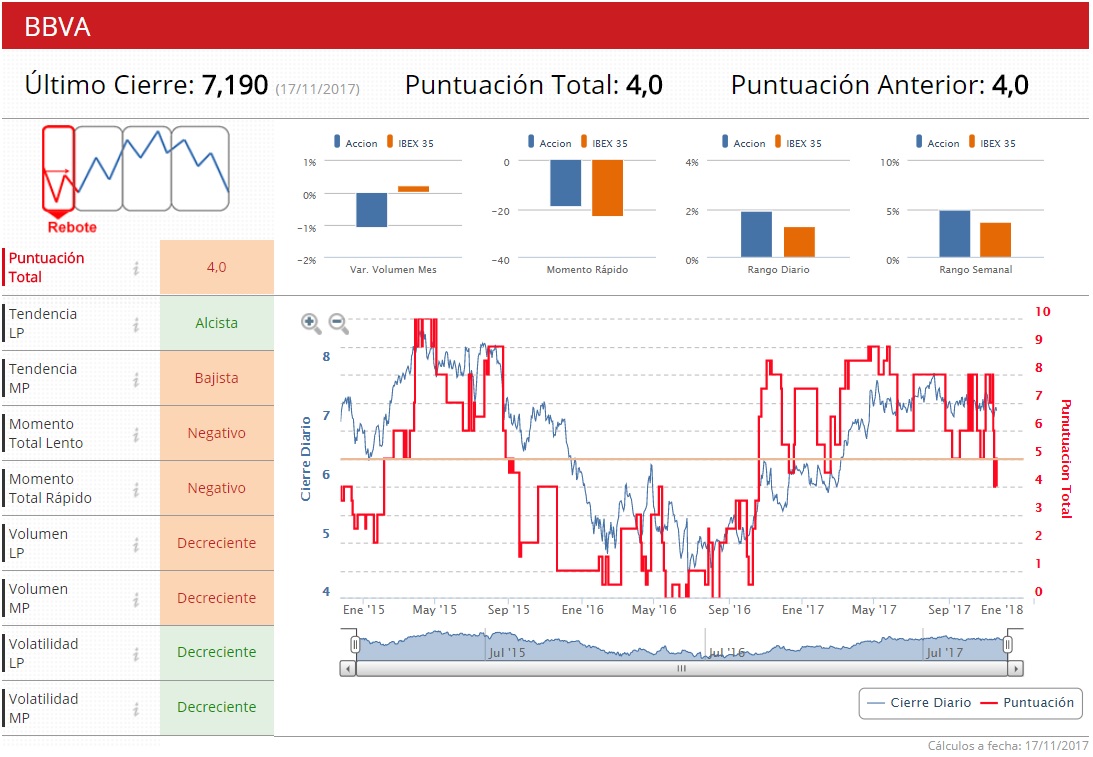1093x757 pixels.
Task: Toggle IBEX 35 series in Momento Rápido chart
Action: (604, 142)
